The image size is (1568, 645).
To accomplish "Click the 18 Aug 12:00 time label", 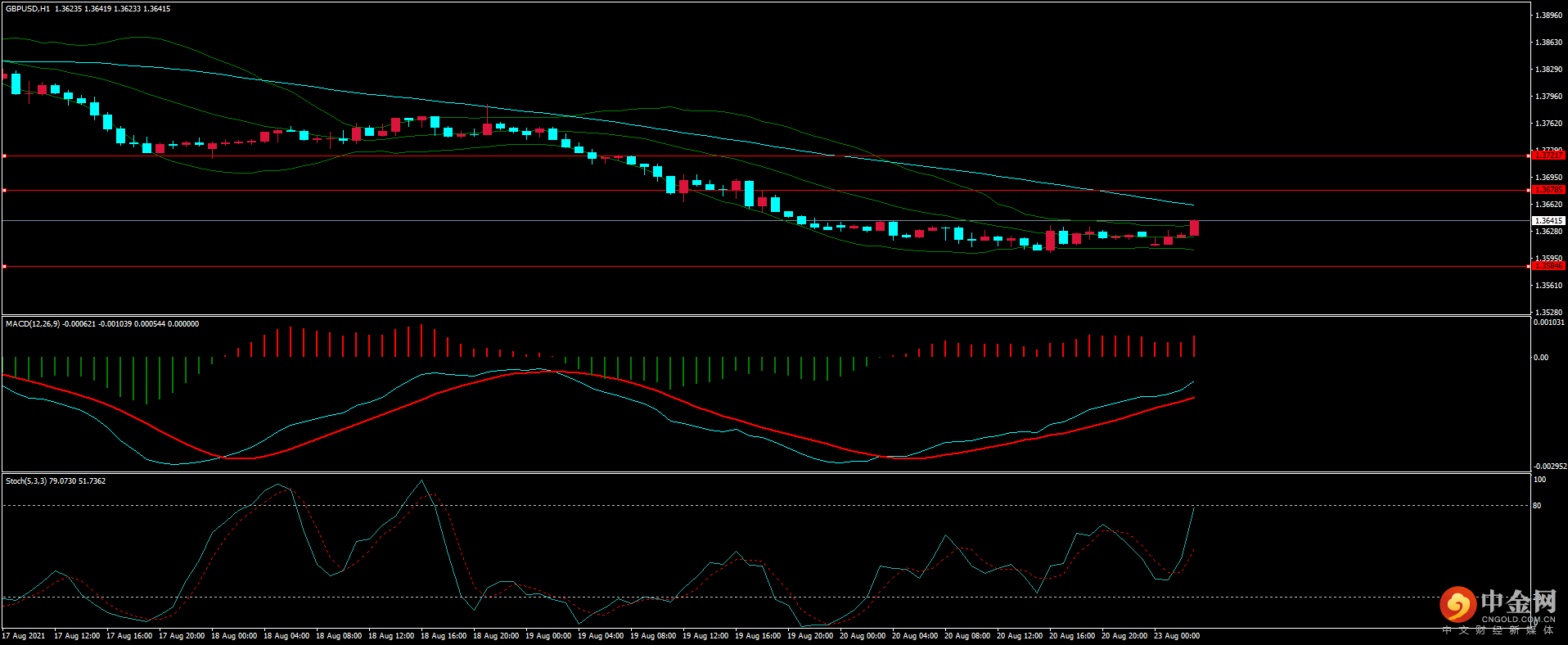I will pyautogui.click(x=391, y=636).
